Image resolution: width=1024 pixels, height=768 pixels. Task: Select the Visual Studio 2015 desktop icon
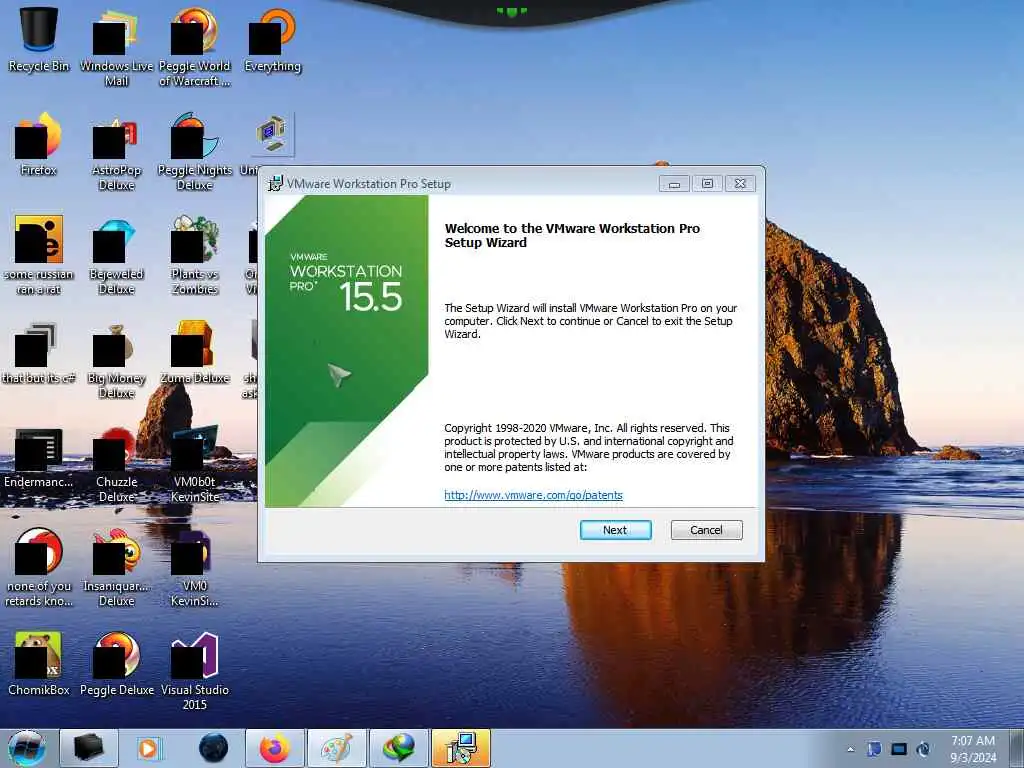click(x=195, y=671)
